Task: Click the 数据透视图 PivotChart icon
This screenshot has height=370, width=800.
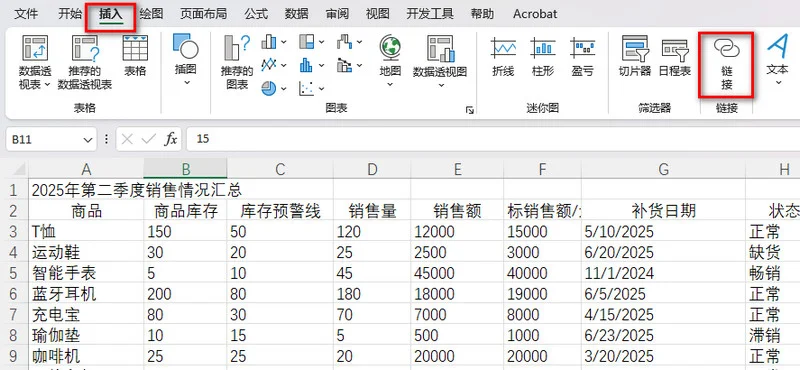Action: (x=441, y=48)
